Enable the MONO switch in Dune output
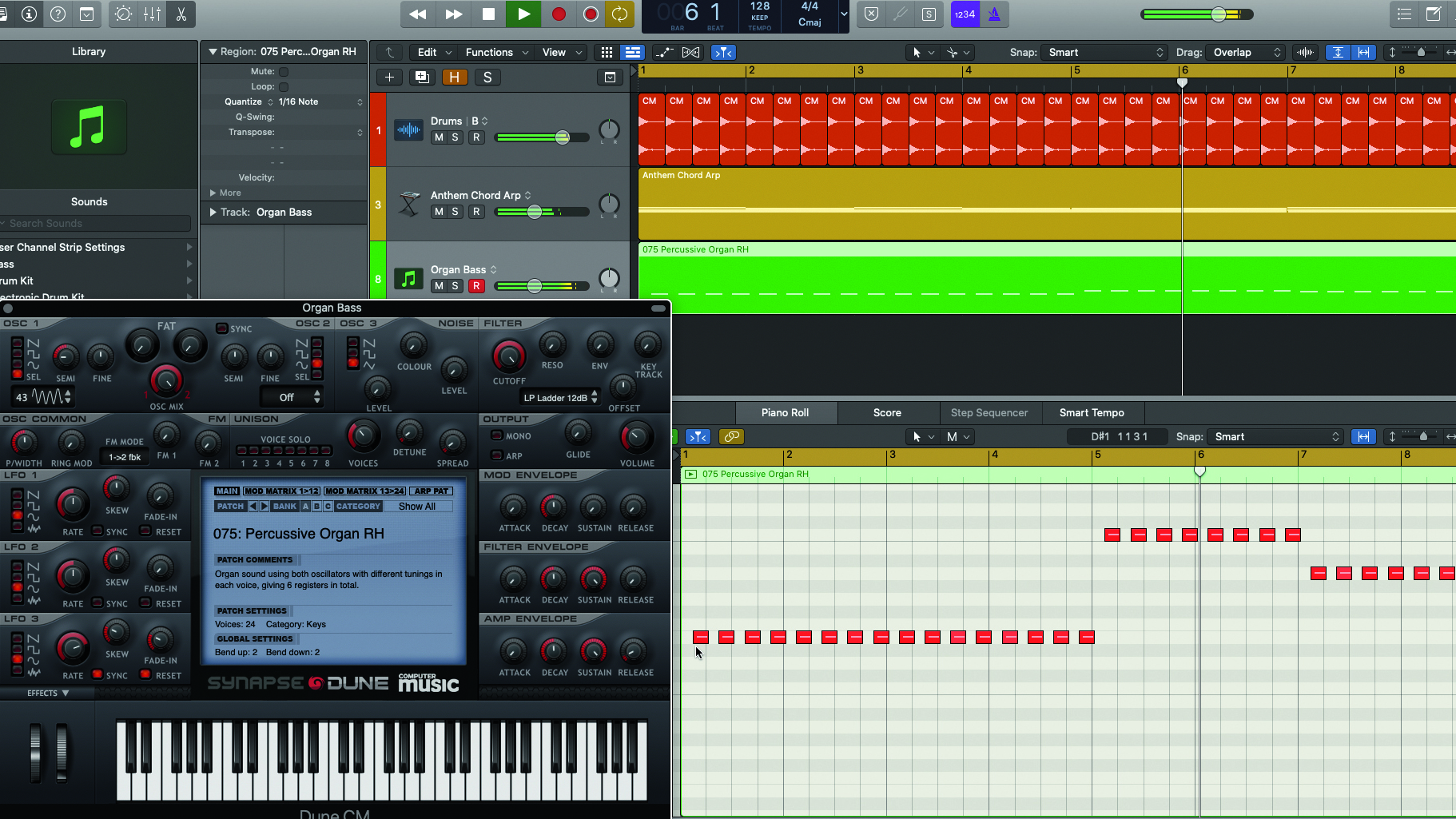 pos(497,435)
